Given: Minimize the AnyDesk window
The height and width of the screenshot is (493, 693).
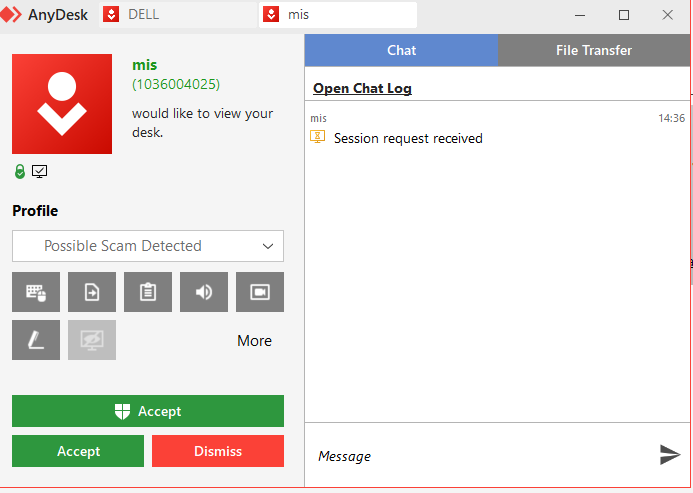Looking at the screenshot, I should pos(580,15).
